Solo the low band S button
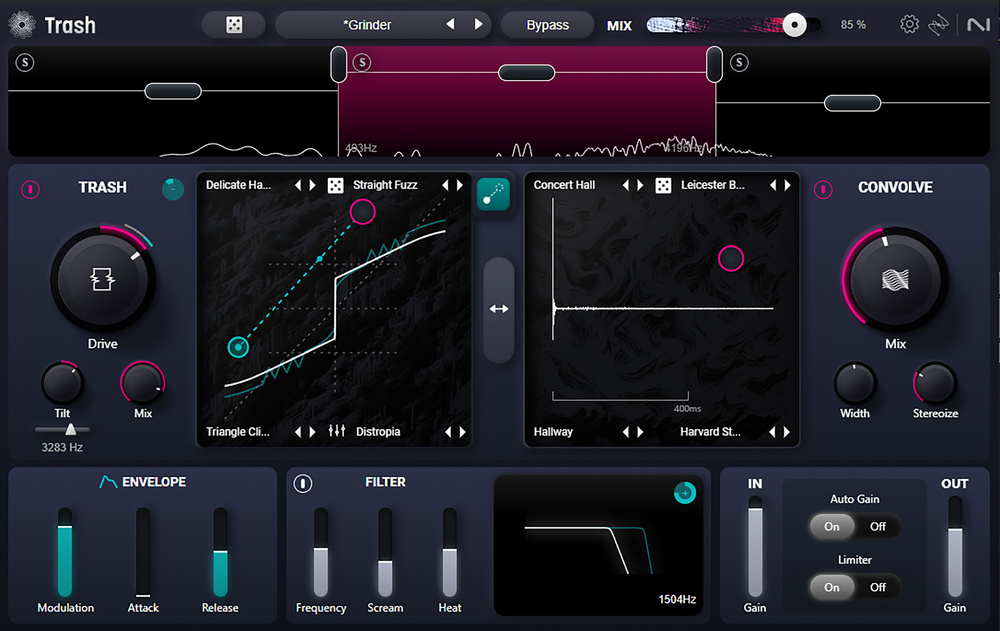Viewport: 1000px width, 631px height. 25,63
